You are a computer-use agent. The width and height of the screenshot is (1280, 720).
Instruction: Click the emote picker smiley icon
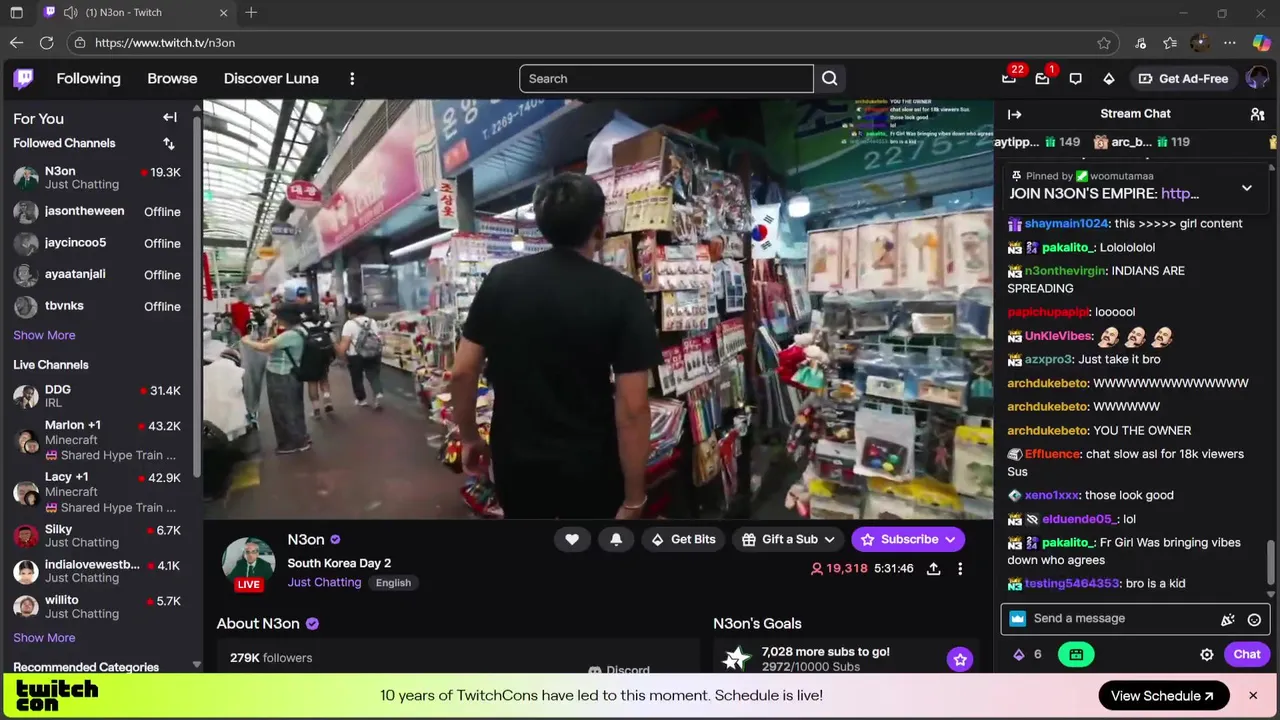pos(1254,620)
